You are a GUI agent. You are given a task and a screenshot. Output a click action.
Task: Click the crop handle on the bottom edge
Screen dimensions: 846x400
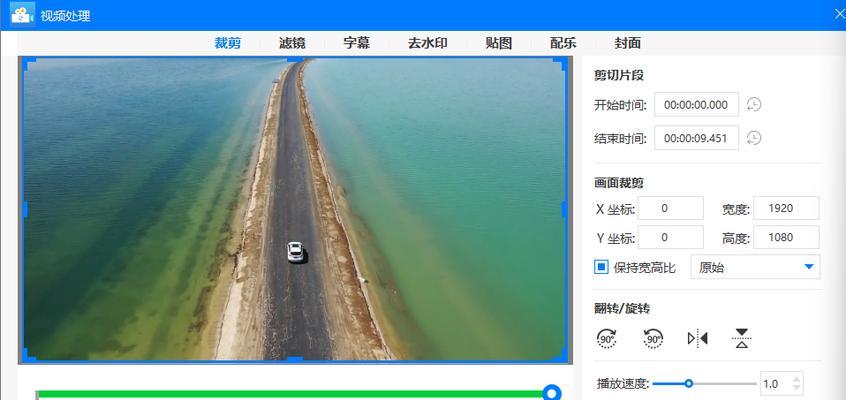pyautogui.click(x=295, y=359)
